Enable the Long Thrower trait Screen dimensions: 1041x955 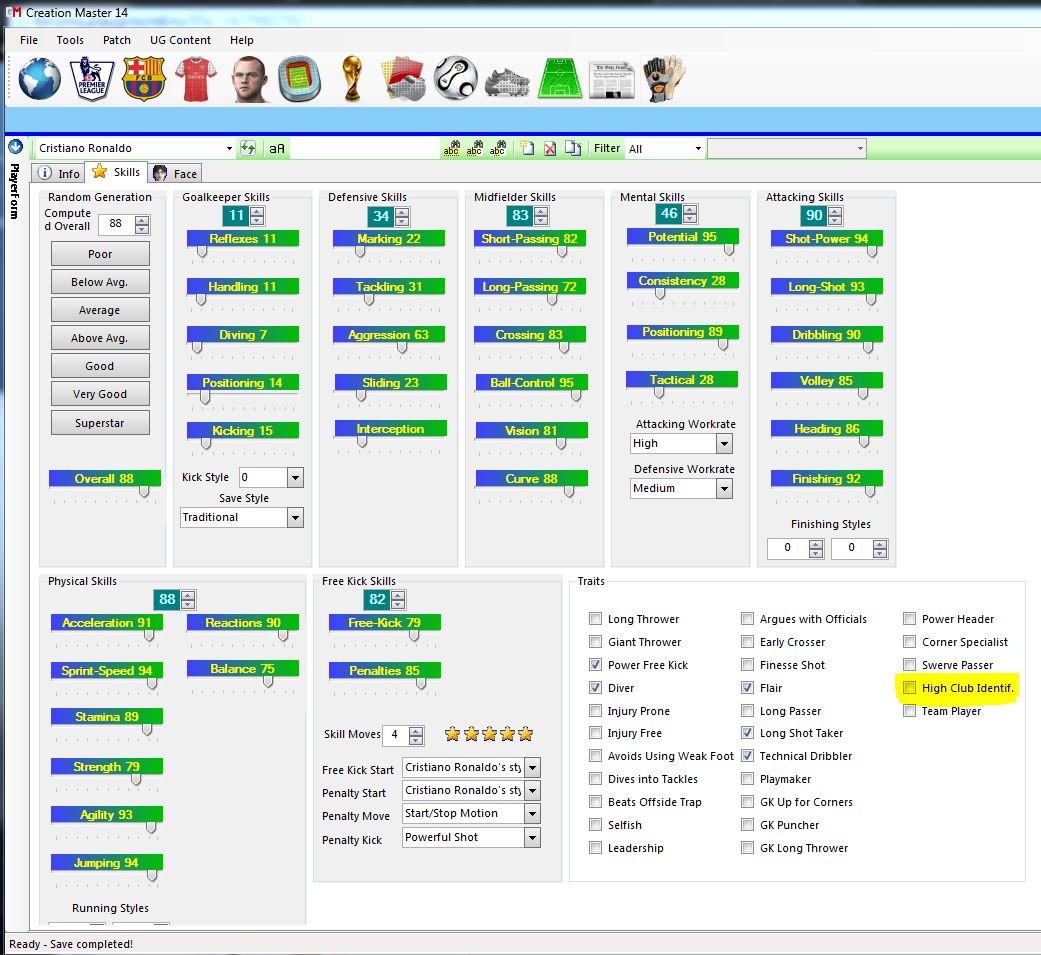click(x=596, y=619)
